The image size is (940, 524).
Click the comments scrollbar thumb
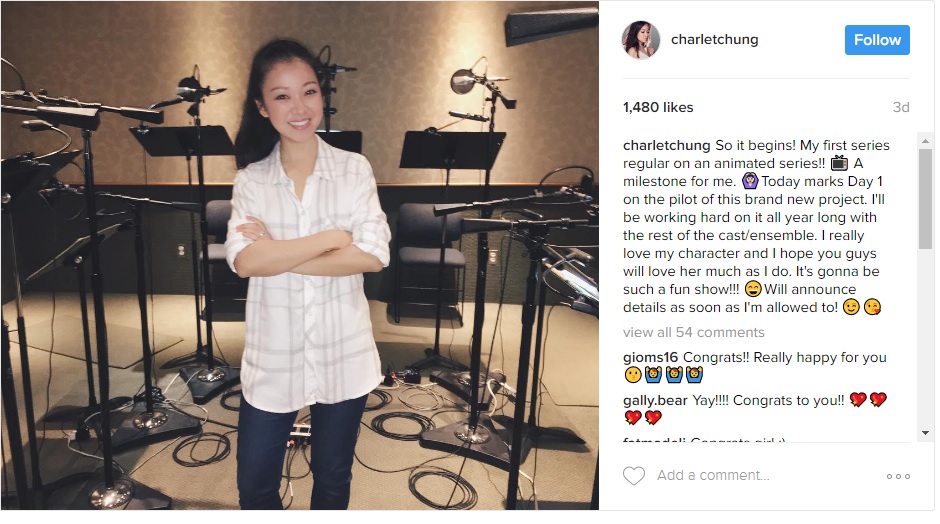[x=925, y=198]
